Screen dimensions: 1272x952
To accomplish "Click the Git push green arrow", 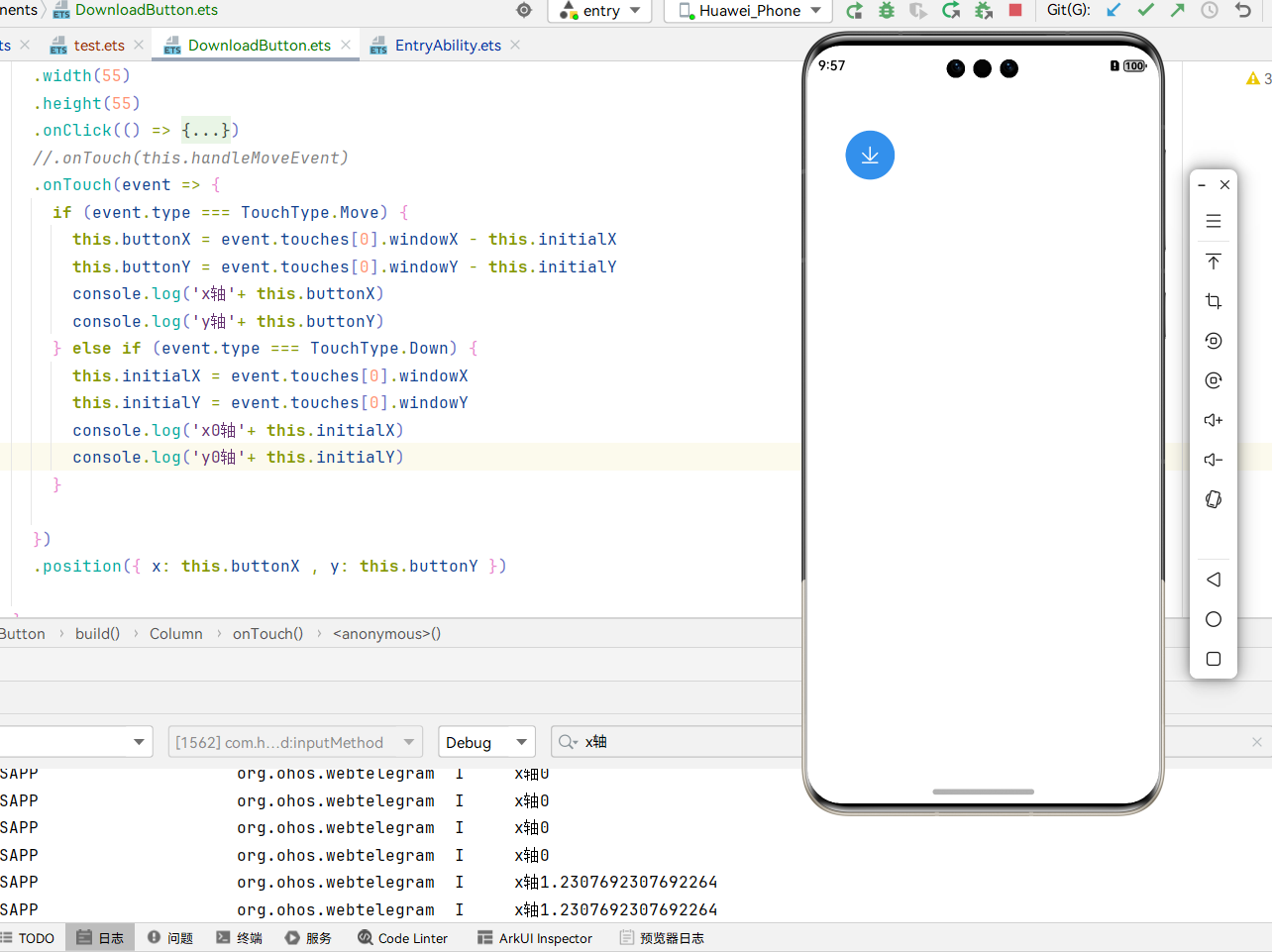I will 1178,10.
